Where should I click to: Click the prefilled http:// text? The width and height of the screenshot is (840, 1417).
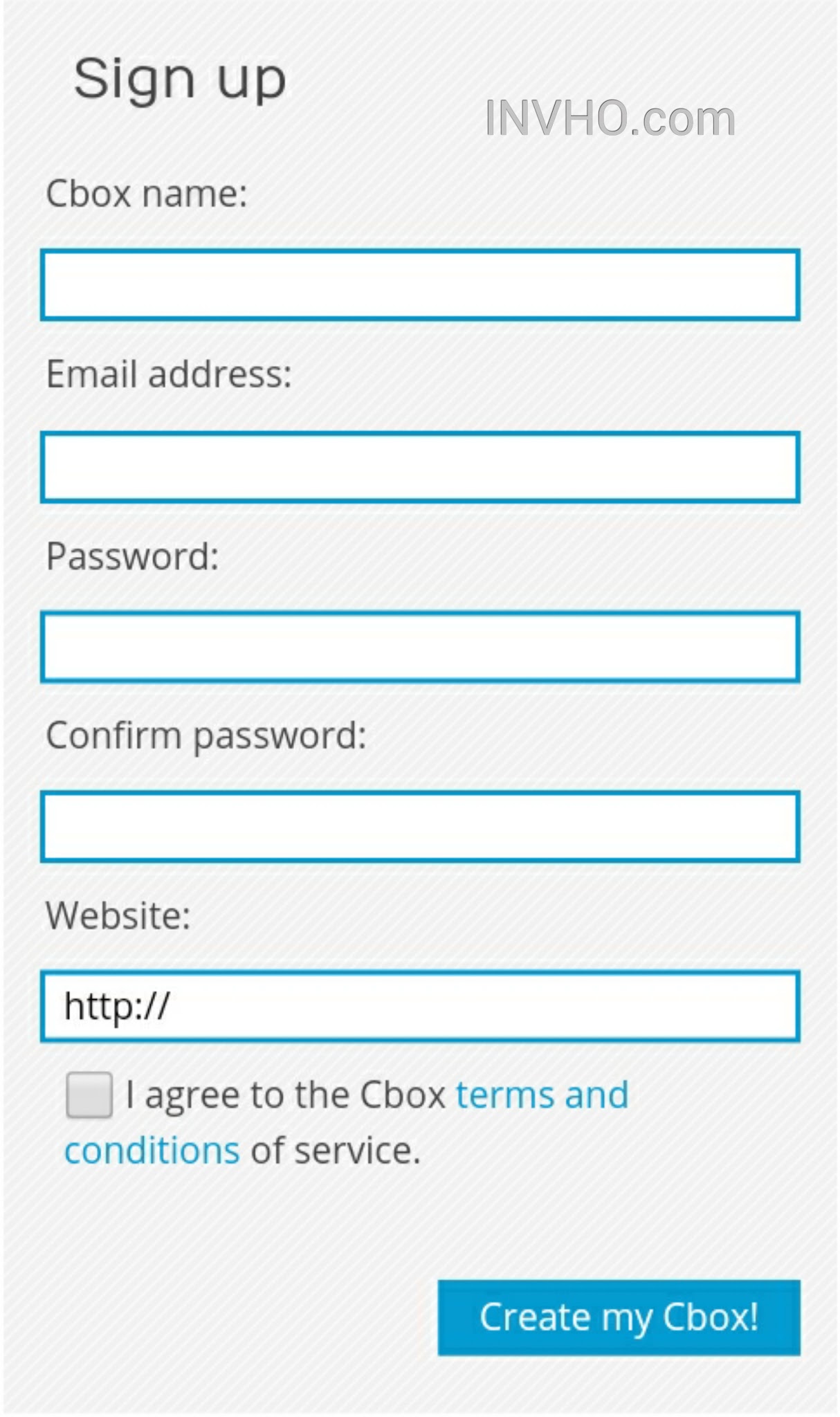(116, 1007)
